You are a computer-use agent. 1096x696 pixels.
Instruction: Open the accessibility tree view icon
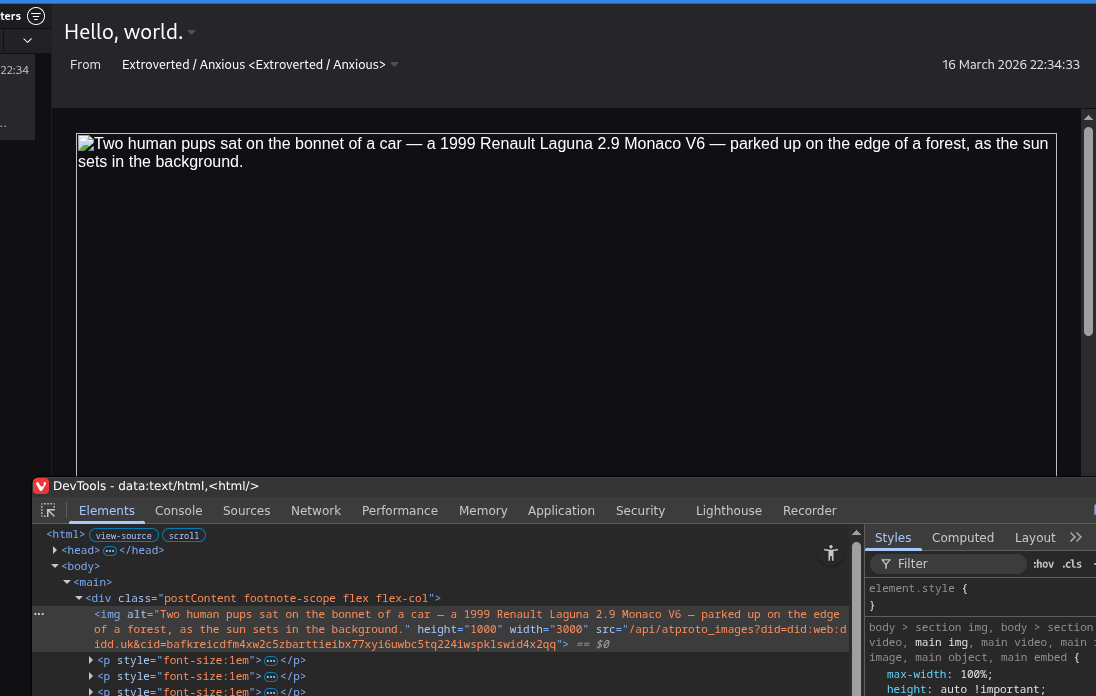click(830, 553)
